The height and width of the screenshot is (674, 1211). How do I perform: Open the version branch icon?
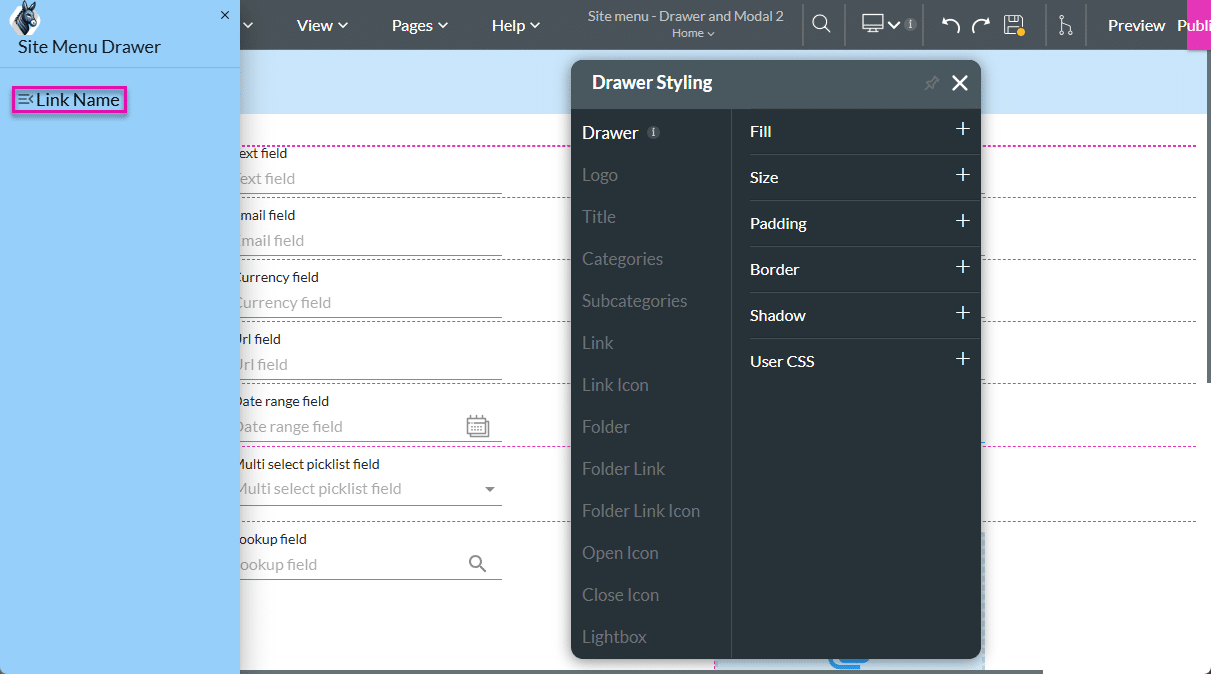click(1065, 25)
